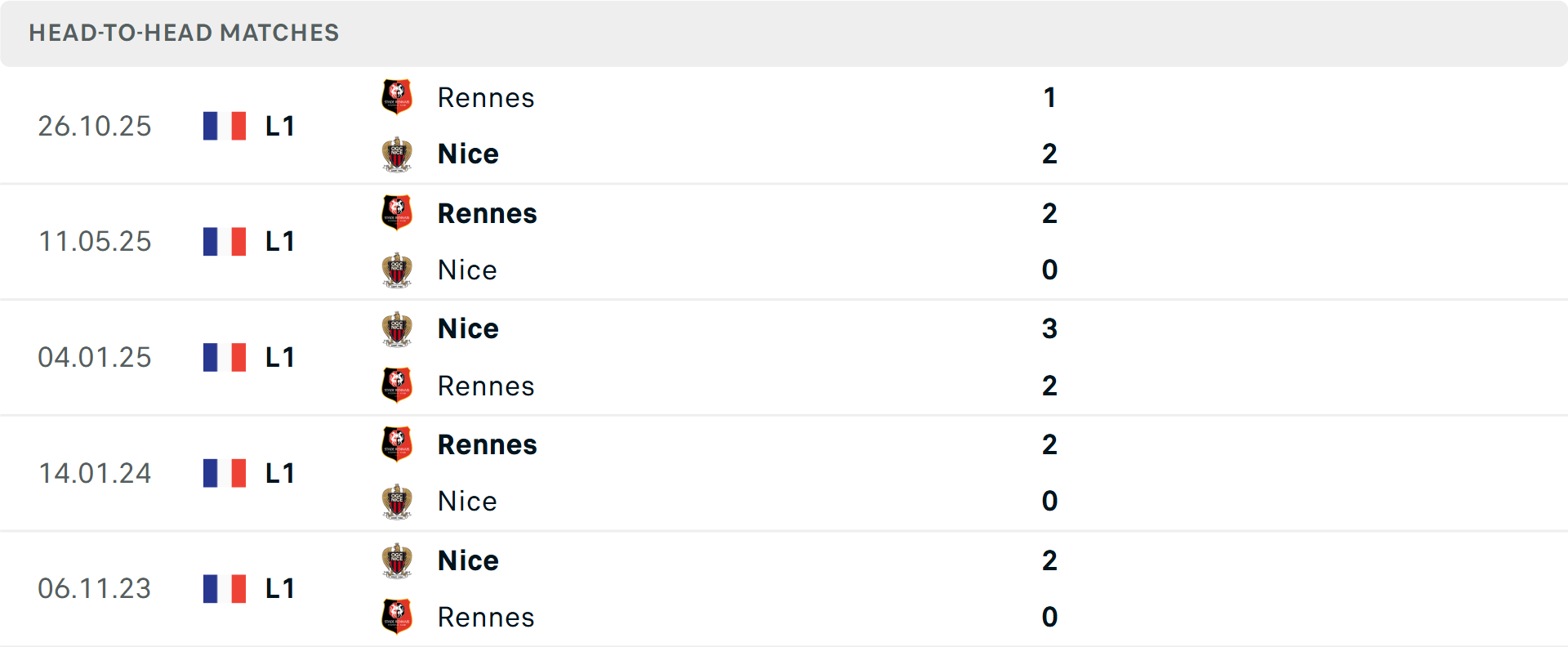Click the Nice crest in the 26.10.25 match

tap(397, 154)
